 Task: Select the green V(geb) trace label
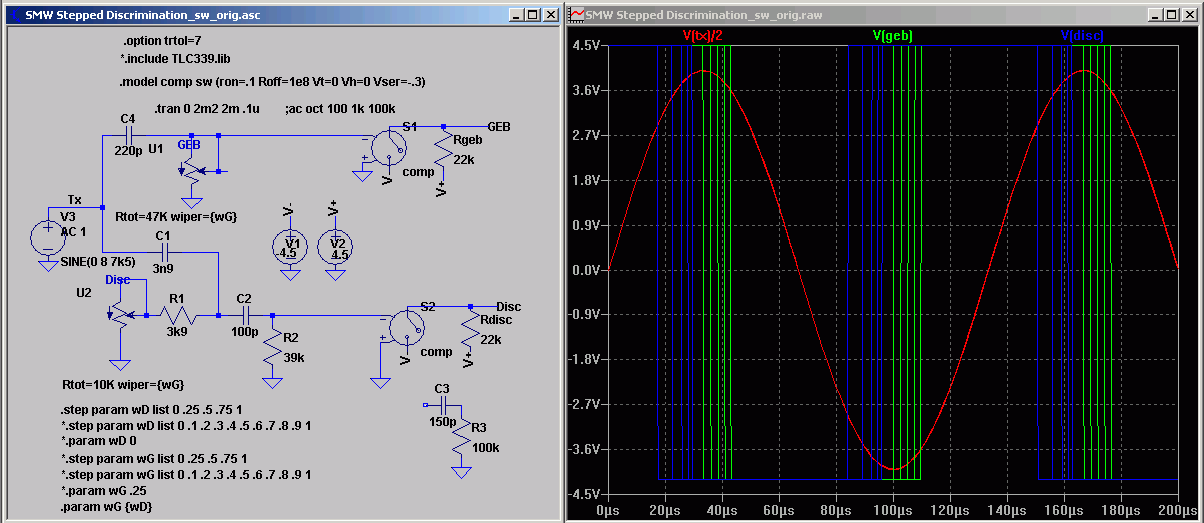892,35
